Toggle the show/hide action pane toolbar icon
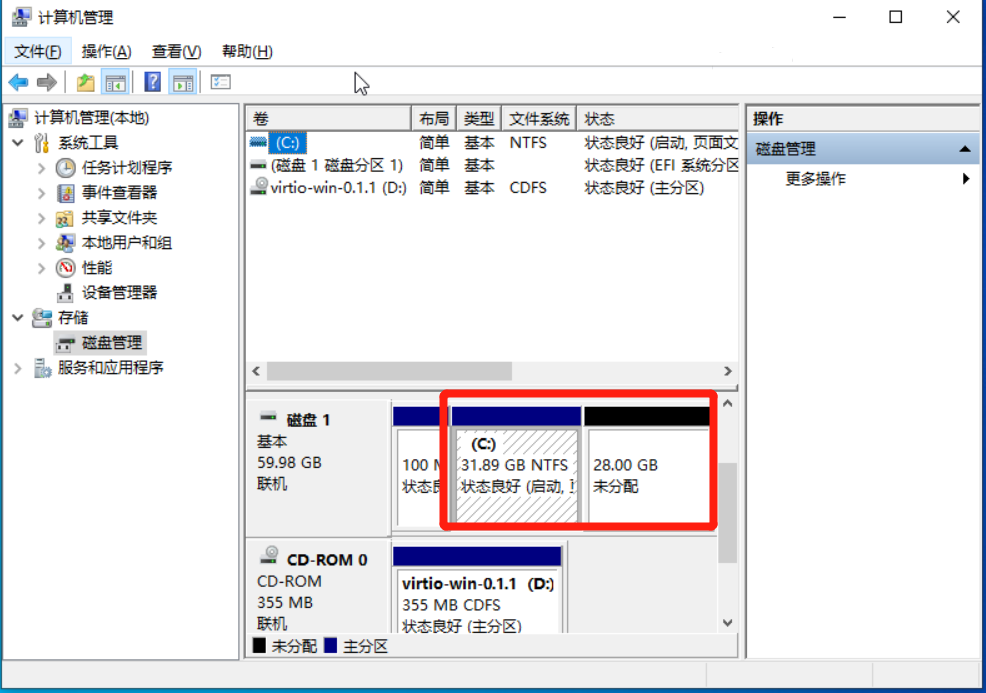 pos(184,81)
